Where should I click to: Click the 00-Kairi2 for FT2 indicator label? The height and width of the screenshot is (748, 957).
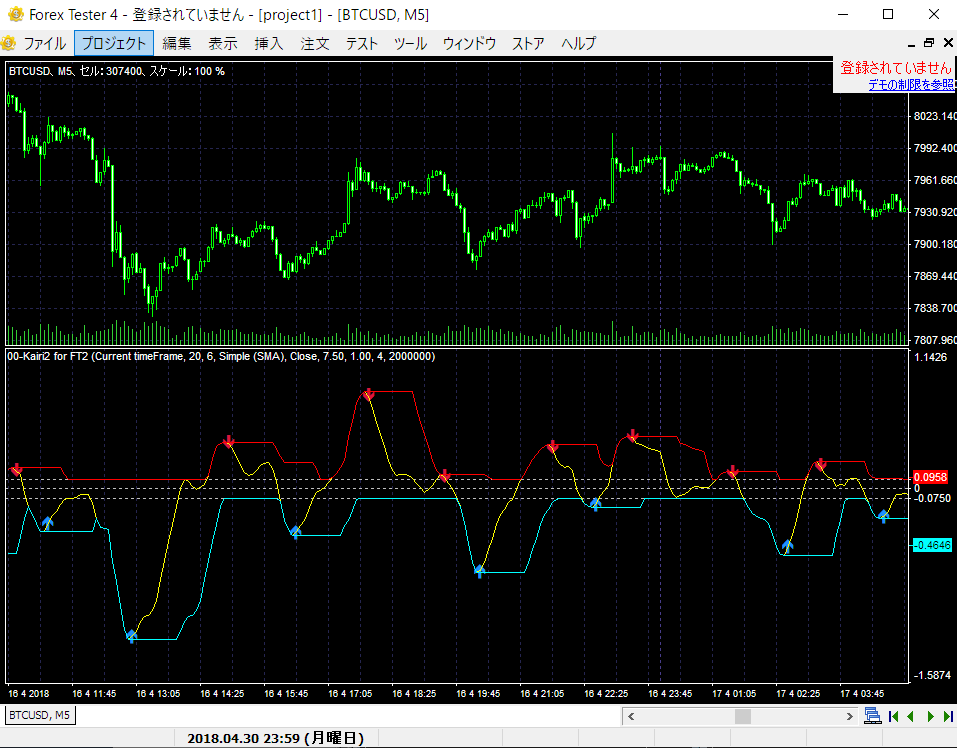(221, 356)
